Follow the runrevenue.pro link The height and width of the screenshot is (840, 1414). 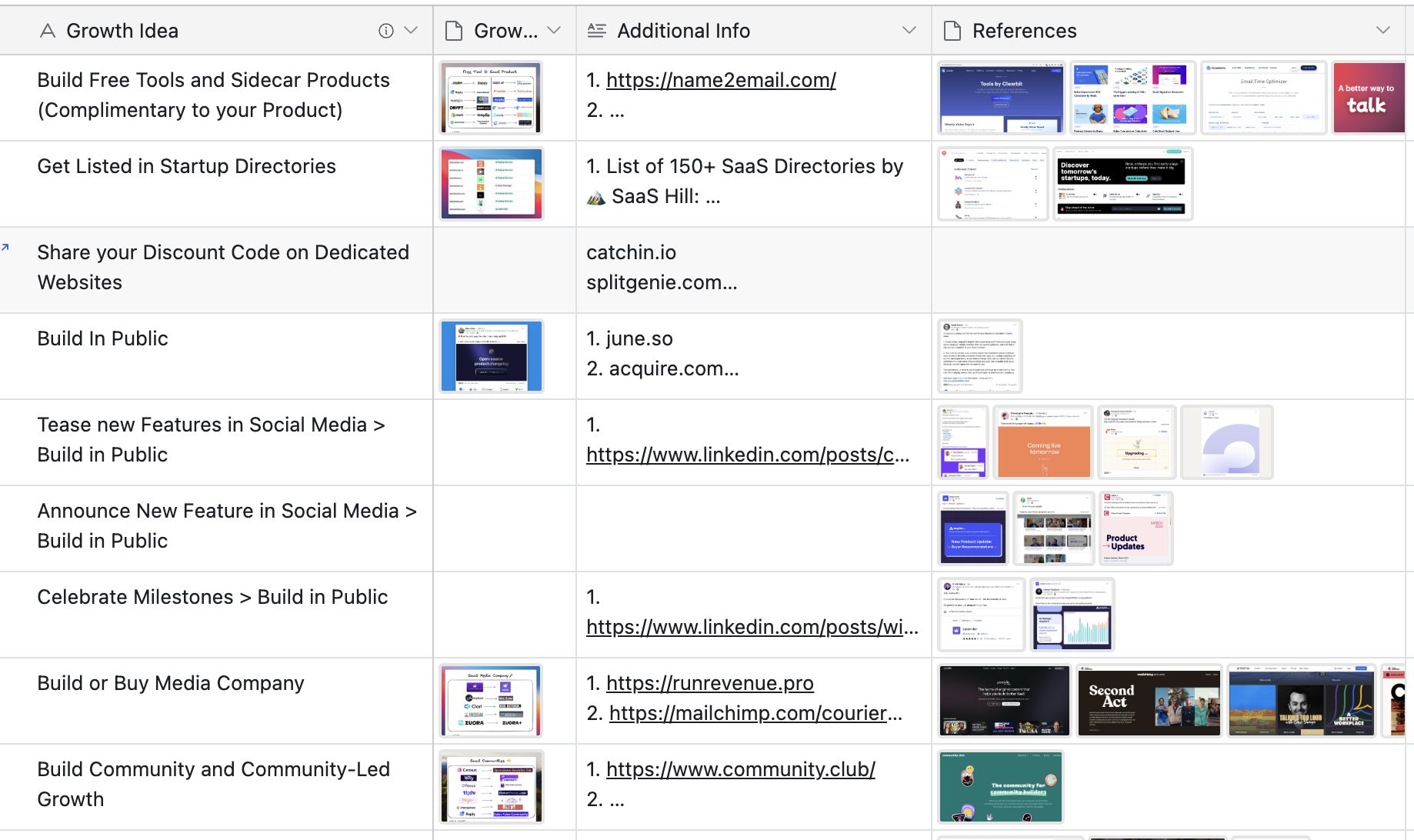[x=709, y=683]
